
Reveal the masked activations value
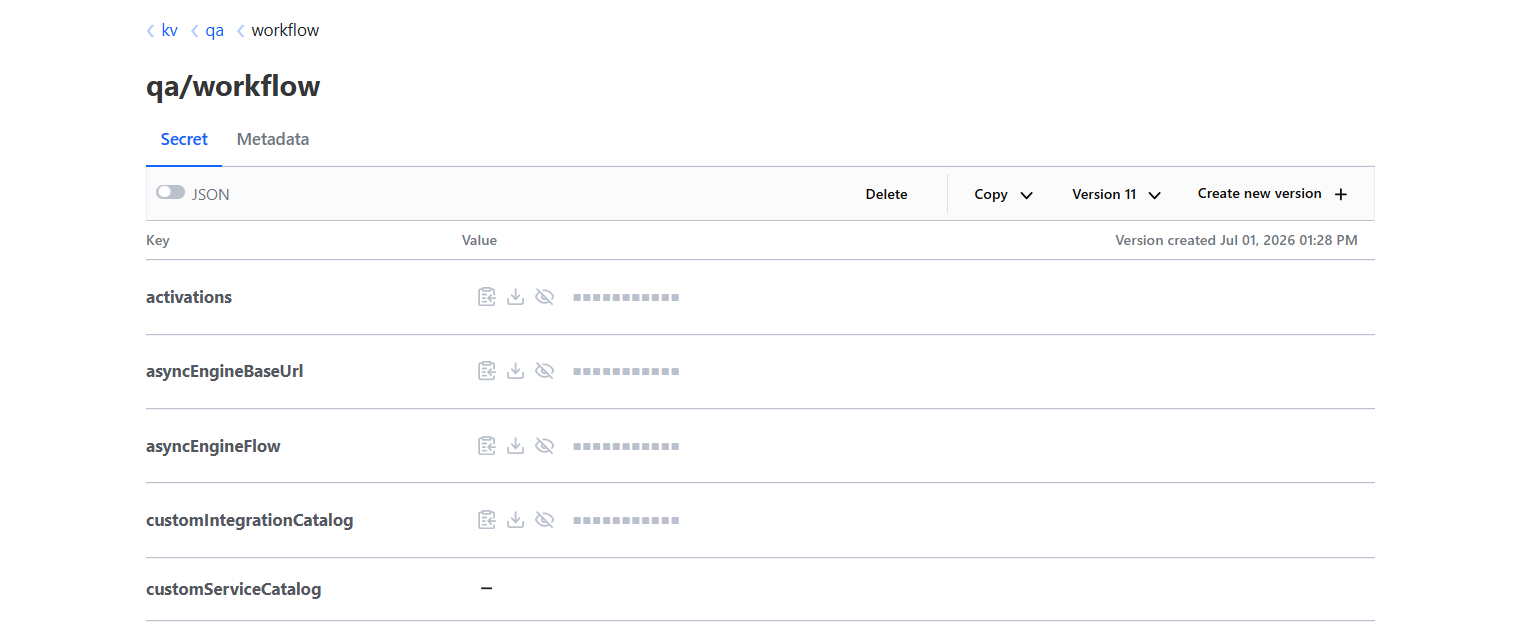[545, 297]
